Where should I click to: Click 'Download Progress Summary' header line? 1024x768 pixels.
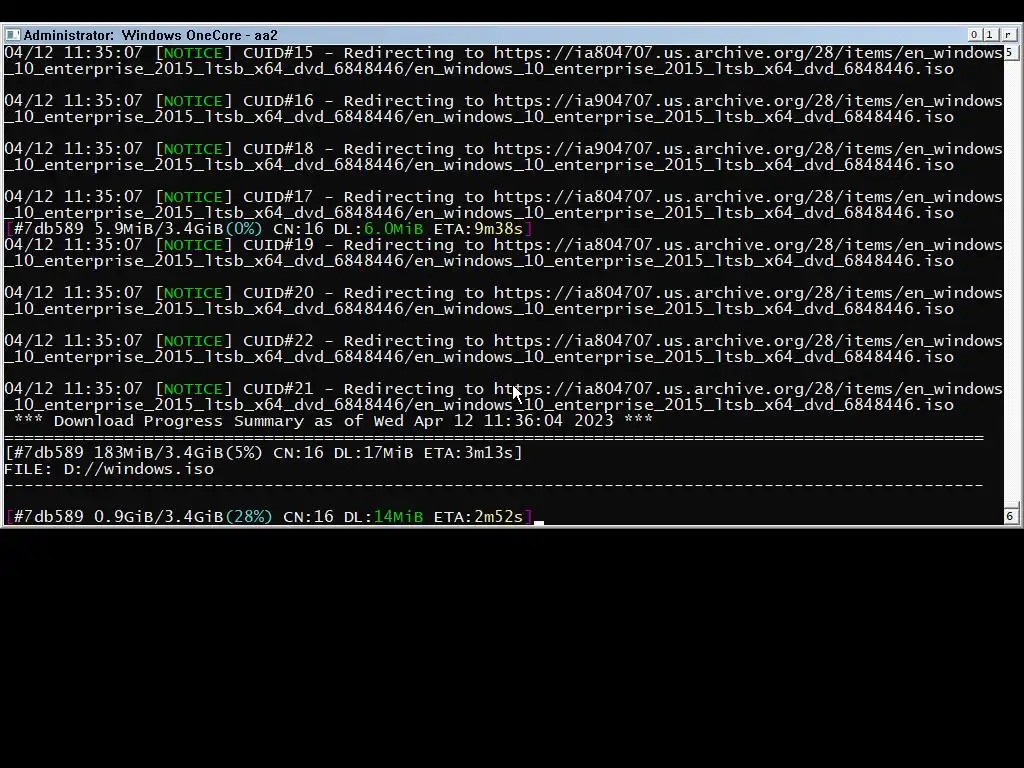(x=333, y=421)
